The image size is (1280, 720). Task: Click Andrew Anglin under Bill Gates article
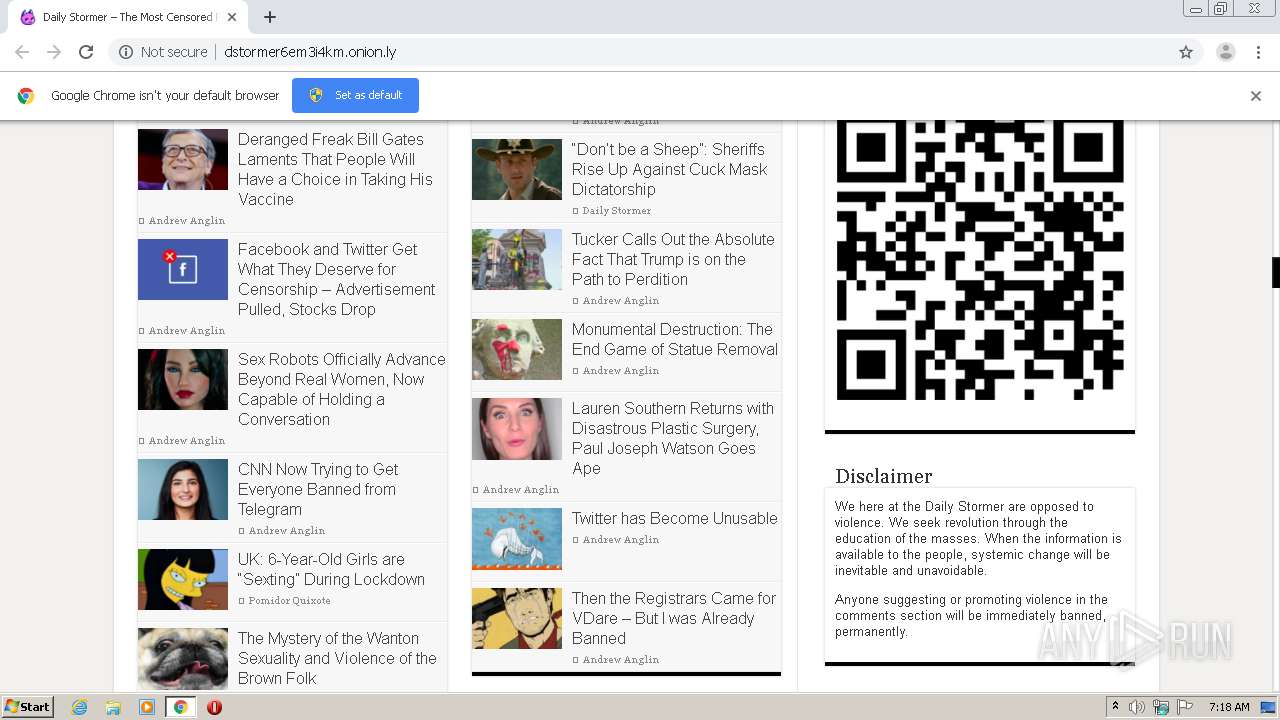pyautogui.click(x=186, y=220)
